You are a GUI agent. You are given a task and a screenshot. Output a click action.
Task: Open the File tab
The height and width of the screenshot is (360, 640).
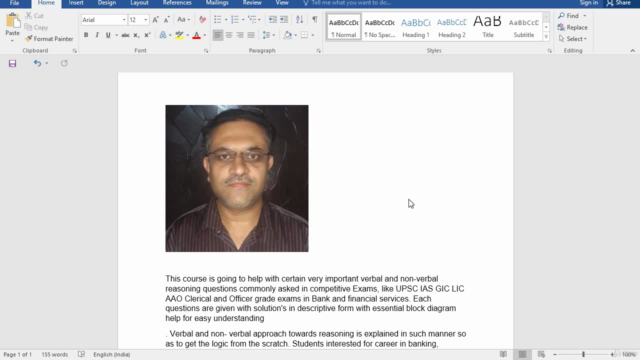click(15, 3)
